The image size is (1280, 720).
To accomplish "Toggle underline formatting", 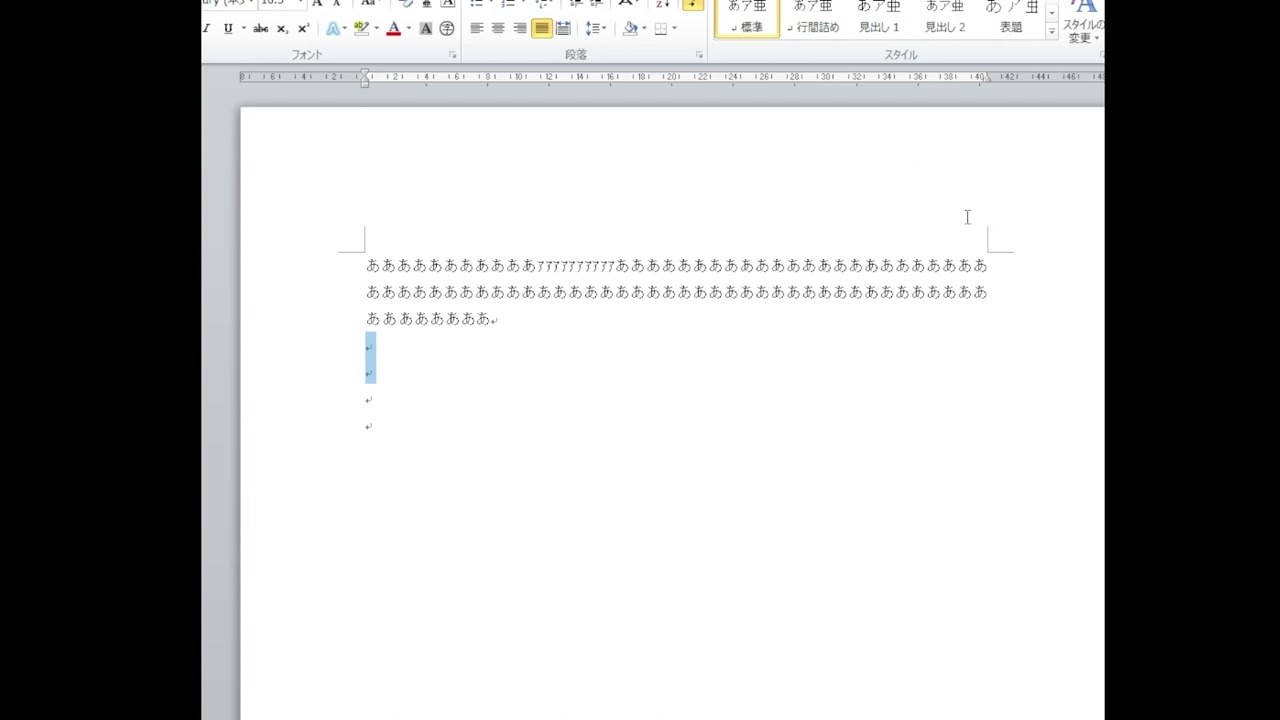I will point(228,29).
